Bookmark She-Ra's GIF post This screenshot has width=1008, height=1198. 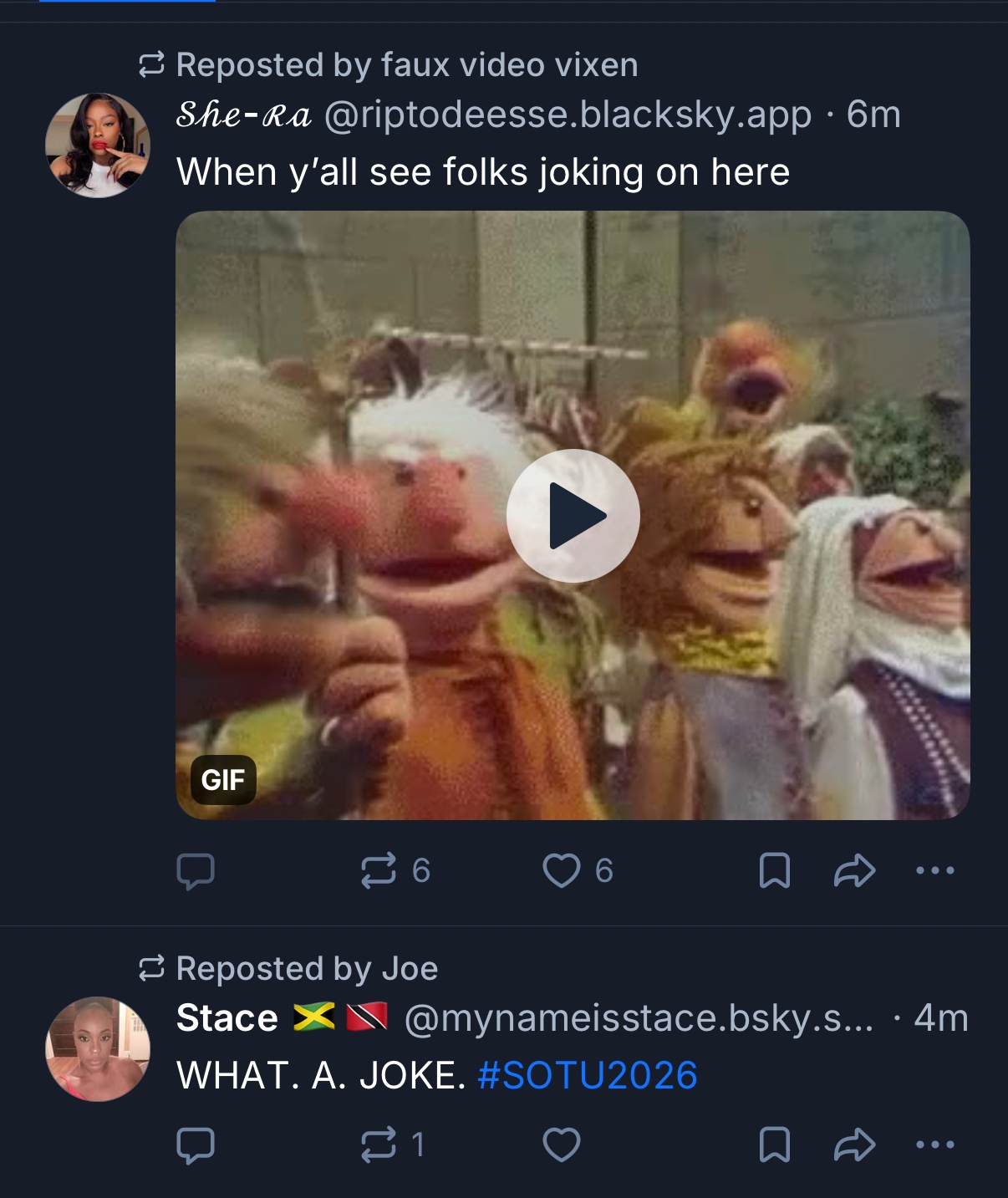pos(774,870)
